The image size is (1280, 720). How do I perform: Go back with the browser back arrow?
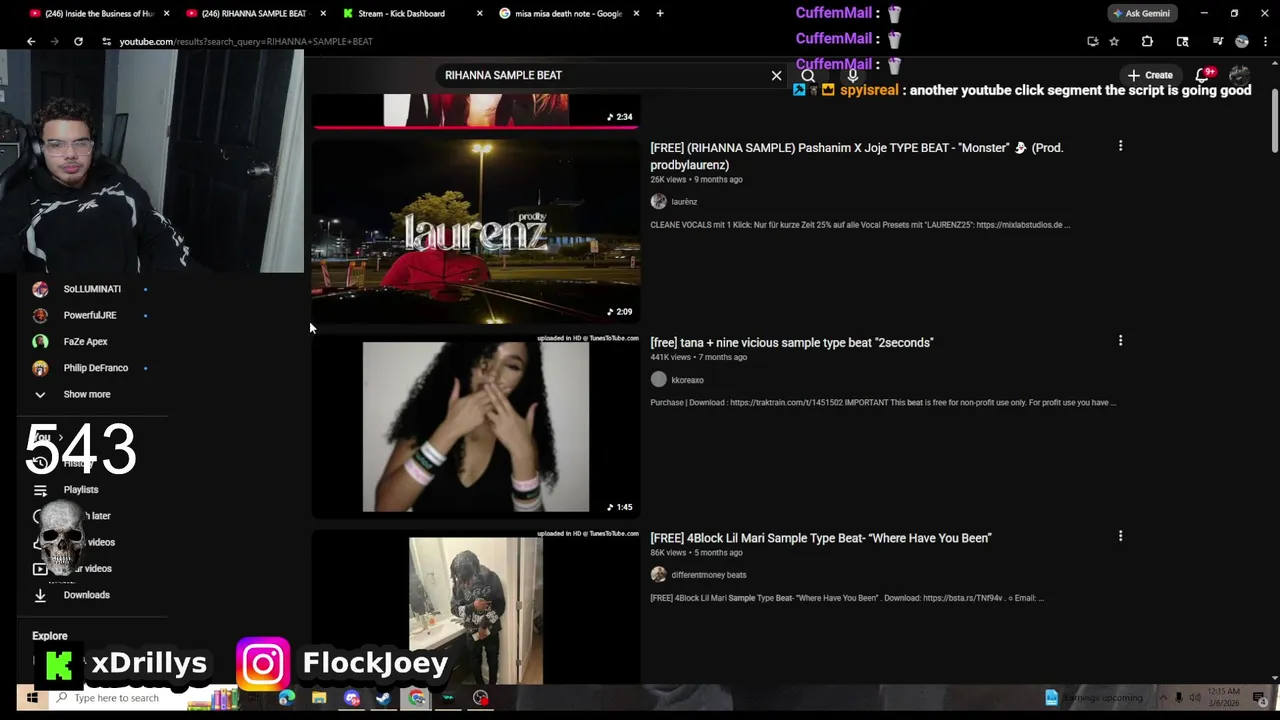(x=31, y=41)
